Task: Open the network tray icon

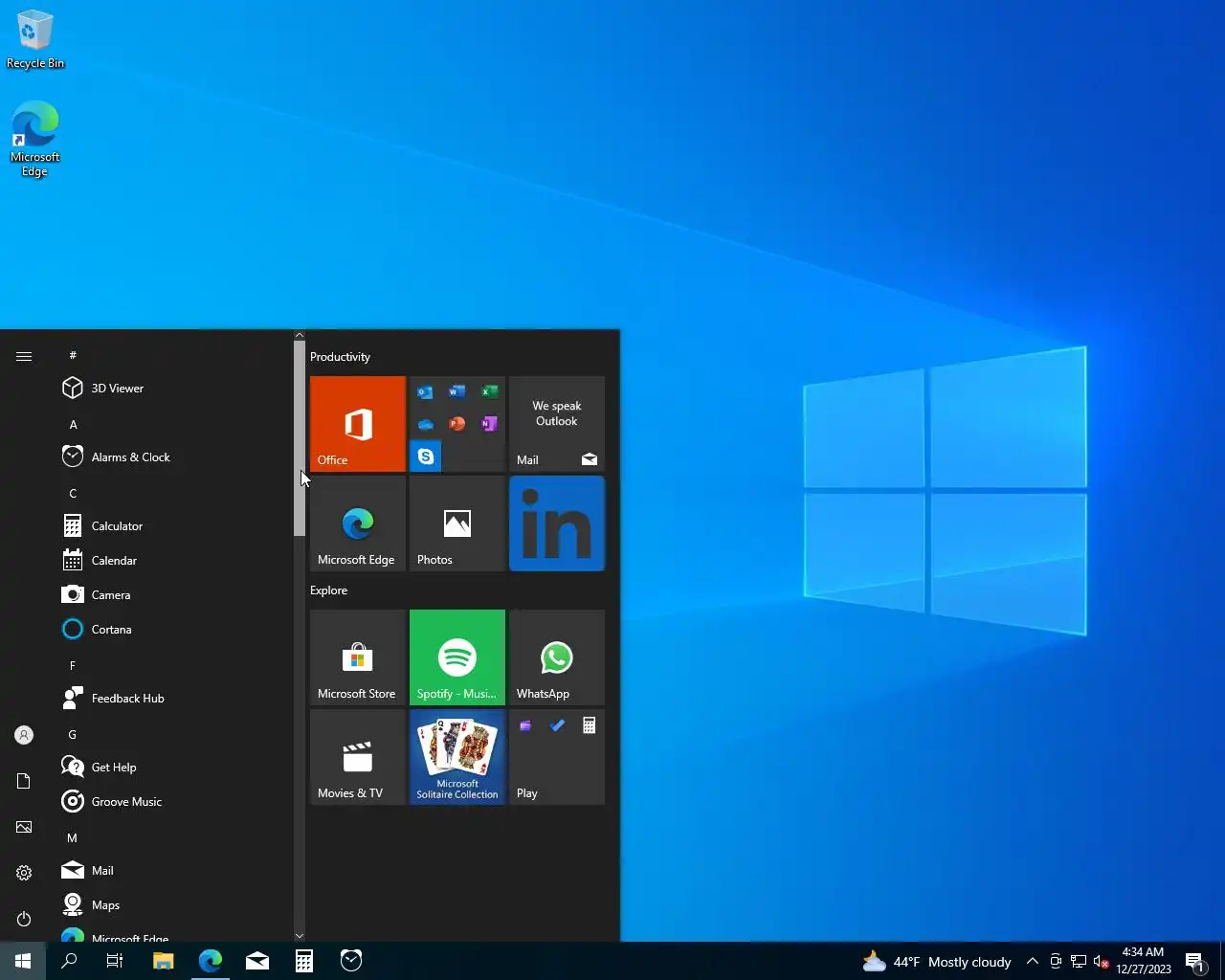Action: 1079,962
